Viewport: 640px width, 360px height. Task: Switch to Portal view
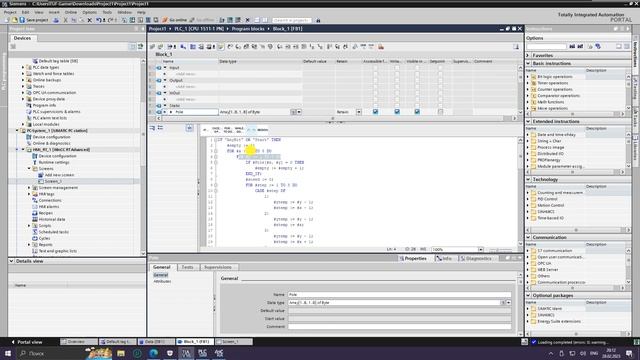click(27, 342)
